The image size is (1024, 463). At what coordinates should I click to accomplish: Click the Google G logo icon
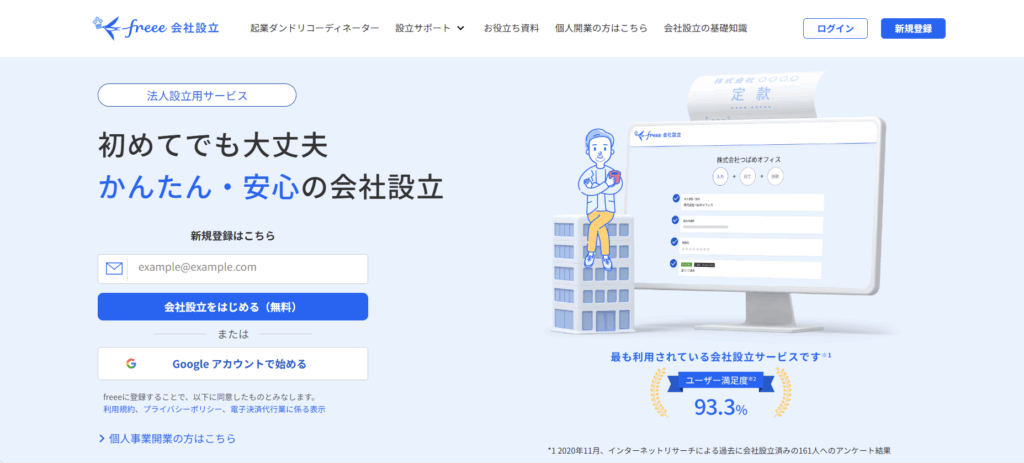point(131,364)
